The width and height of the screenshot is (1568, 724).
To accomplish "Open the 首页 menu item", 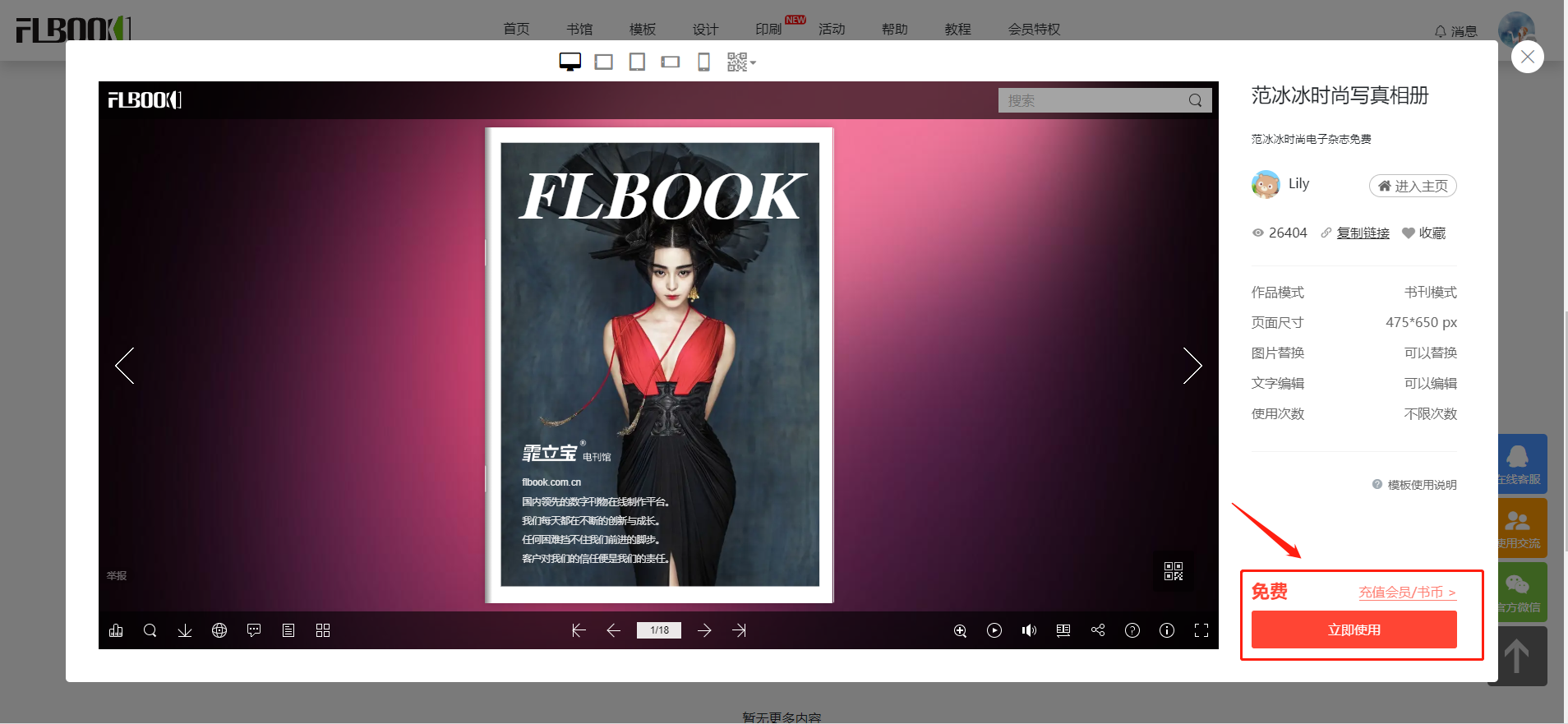I will [516, 29].
